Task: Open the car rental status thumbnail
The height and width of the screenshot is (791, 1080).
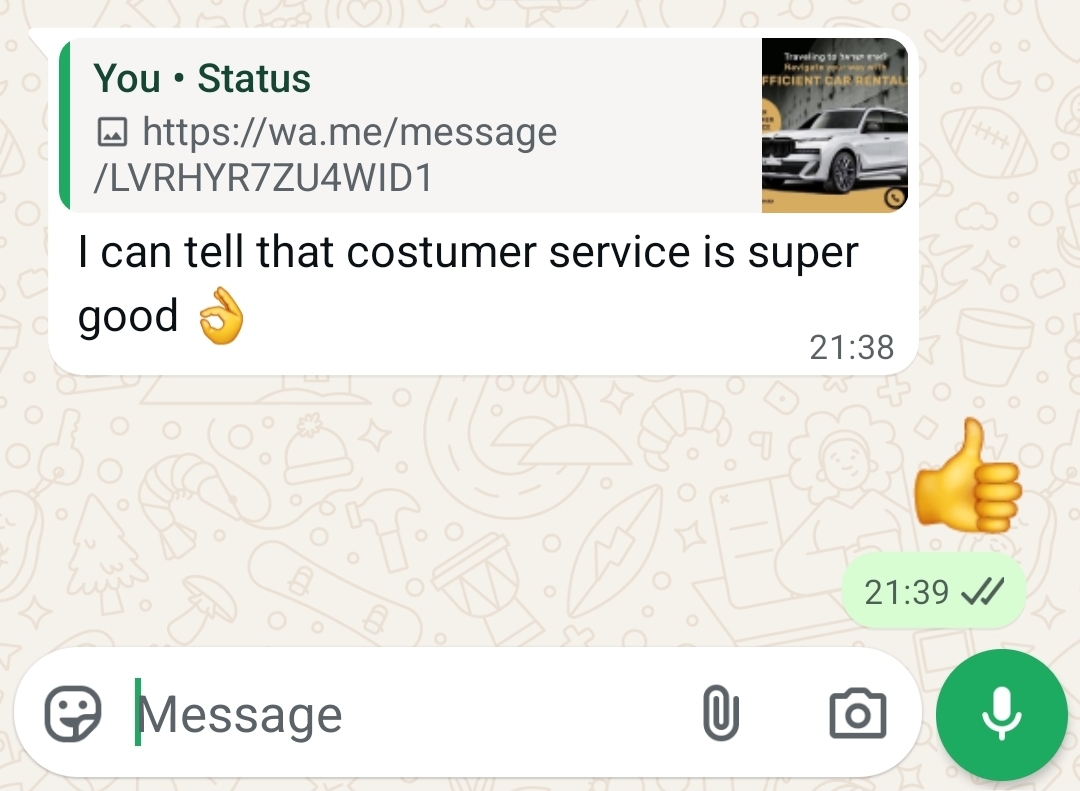Action: tap(835, 125)
